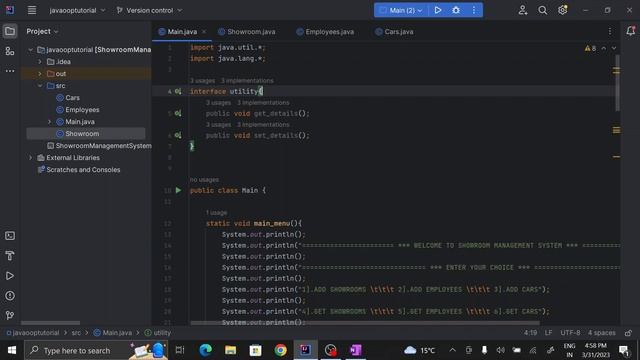This screenshot has height=360, width=640.
Task: Open the warnings inspection indicator
Action: [590, 48]
